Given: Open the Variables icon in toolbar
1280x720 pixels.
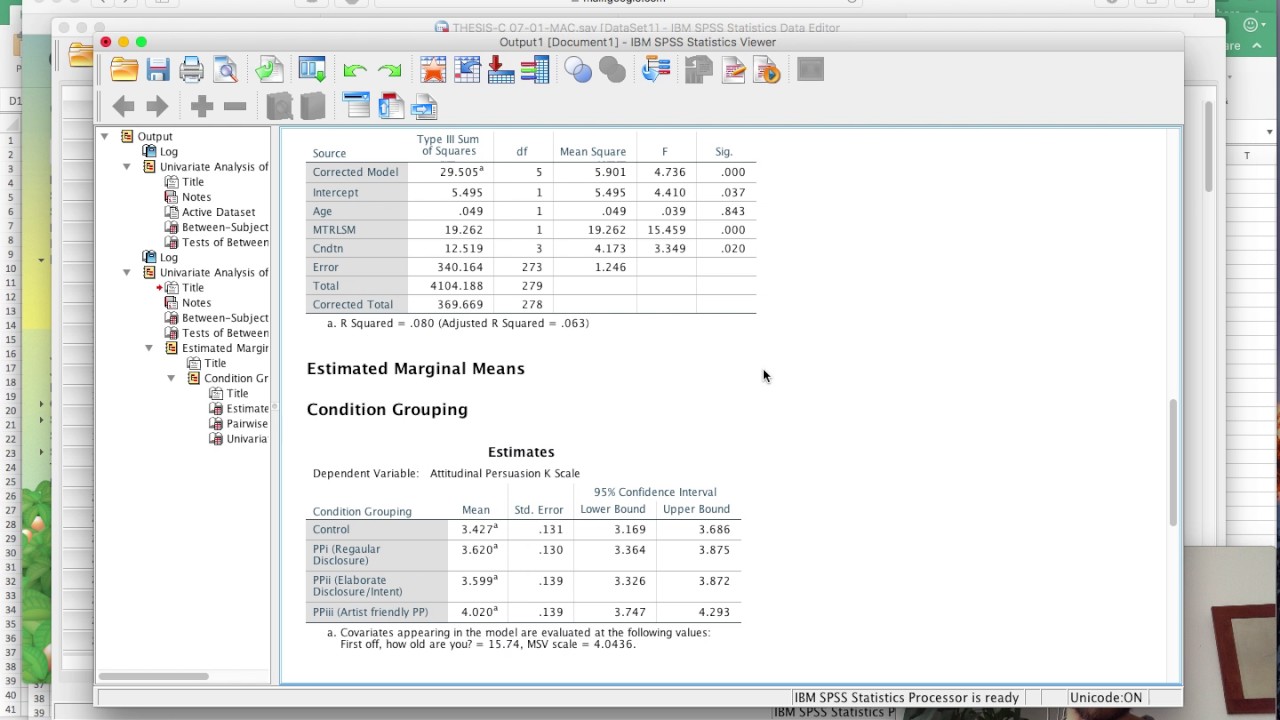Looking at the screenshot, I should click(535, 69).
